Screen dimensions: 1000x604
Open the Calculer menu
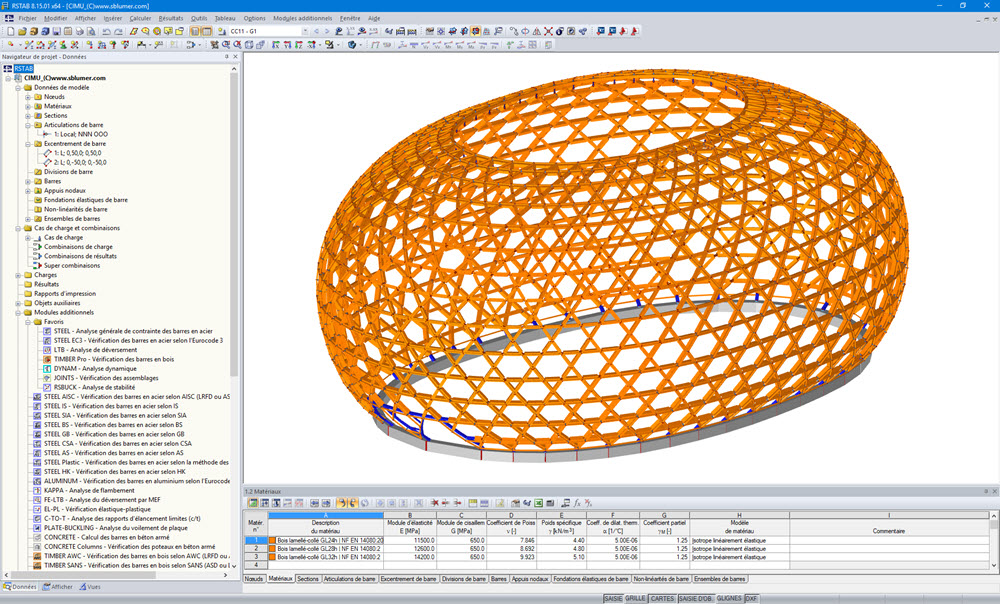point(140,18)
